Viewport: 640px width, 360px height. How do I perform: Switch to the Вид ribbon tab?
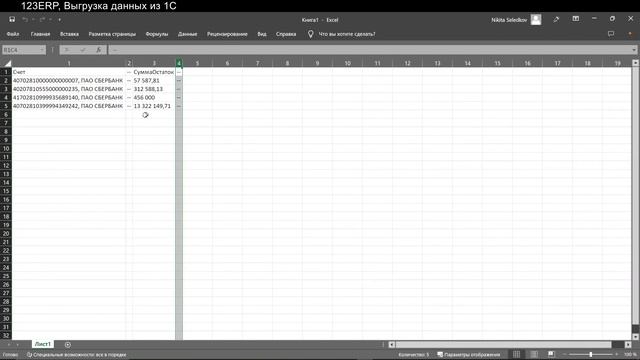(x=262, y=34)
